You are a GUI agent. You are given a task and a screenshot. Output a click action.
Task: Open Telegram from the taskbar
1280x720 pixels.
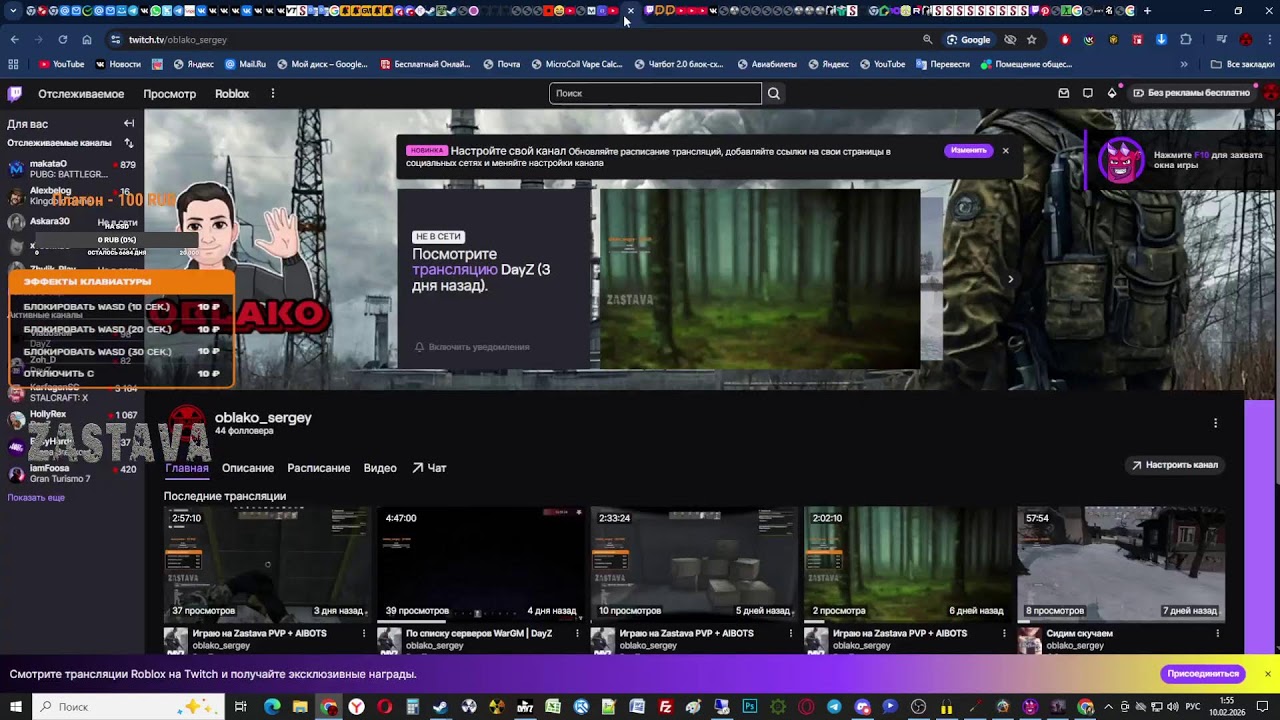(834, 707)
